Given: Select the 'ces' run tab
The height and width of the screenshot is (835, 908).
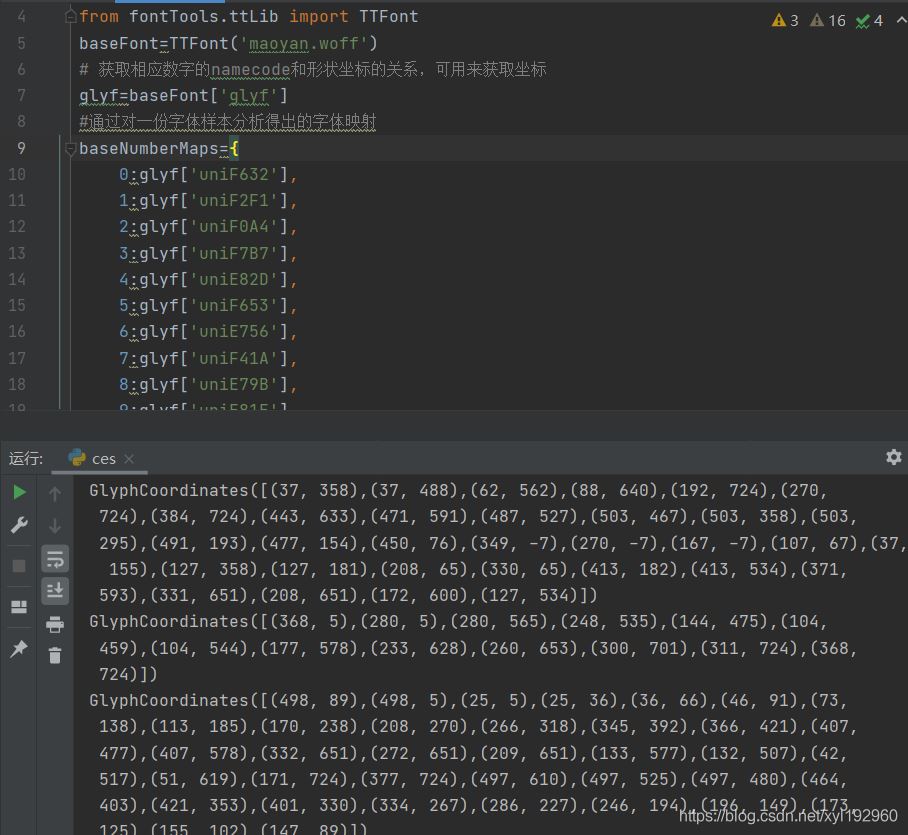Looking at the screenshot, I should (92, 458).
